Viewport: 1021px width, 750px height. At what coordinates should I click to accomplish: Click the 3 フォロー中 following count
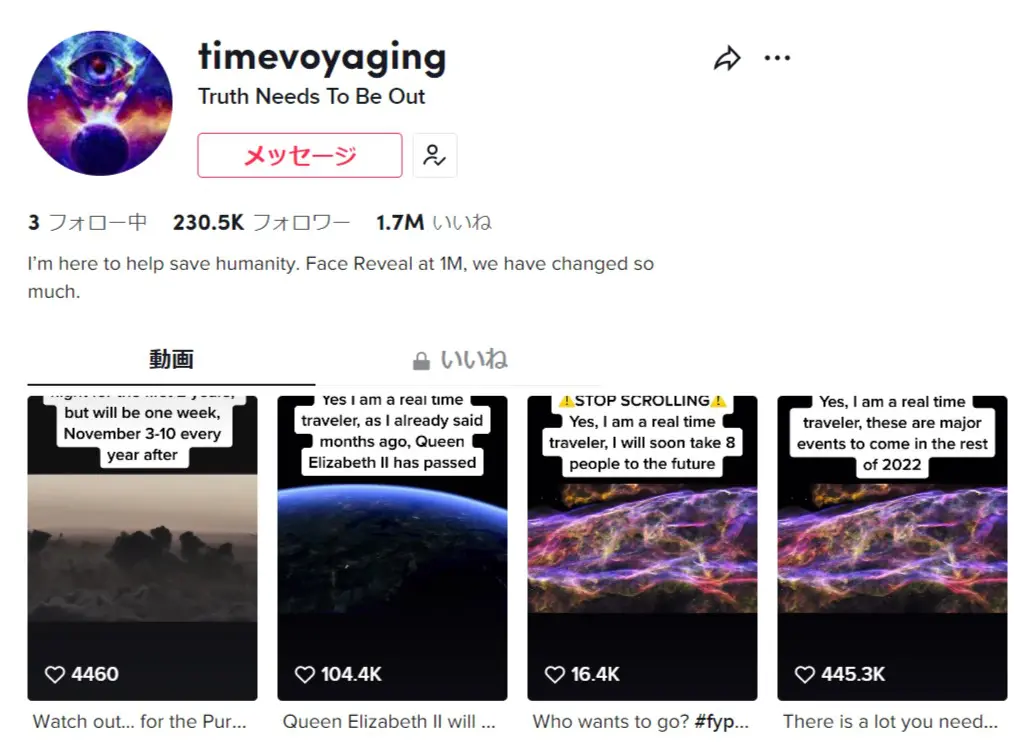(x=87, y=223)
